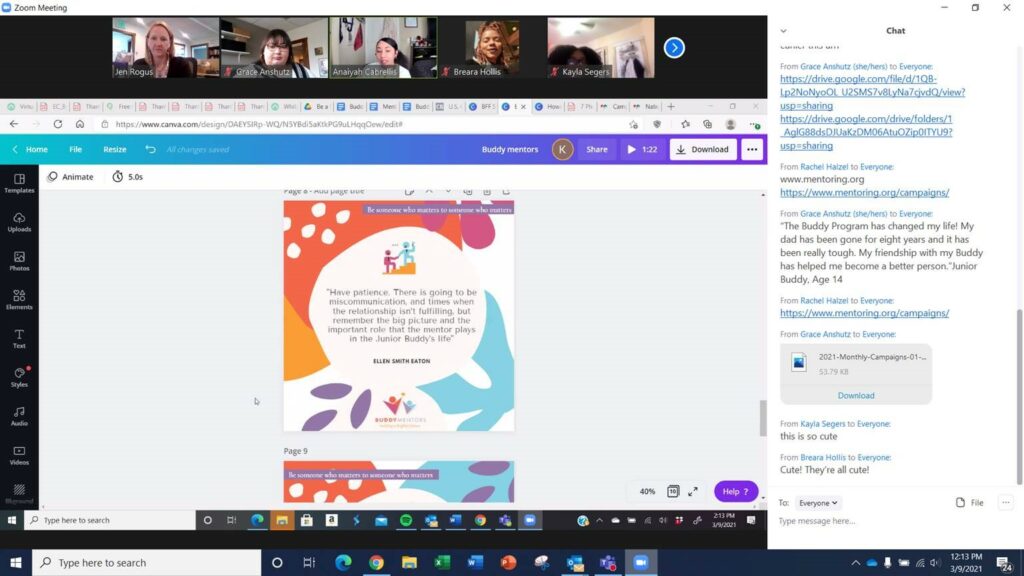
Task: Open a new browser tab
Action: [671, 106]
